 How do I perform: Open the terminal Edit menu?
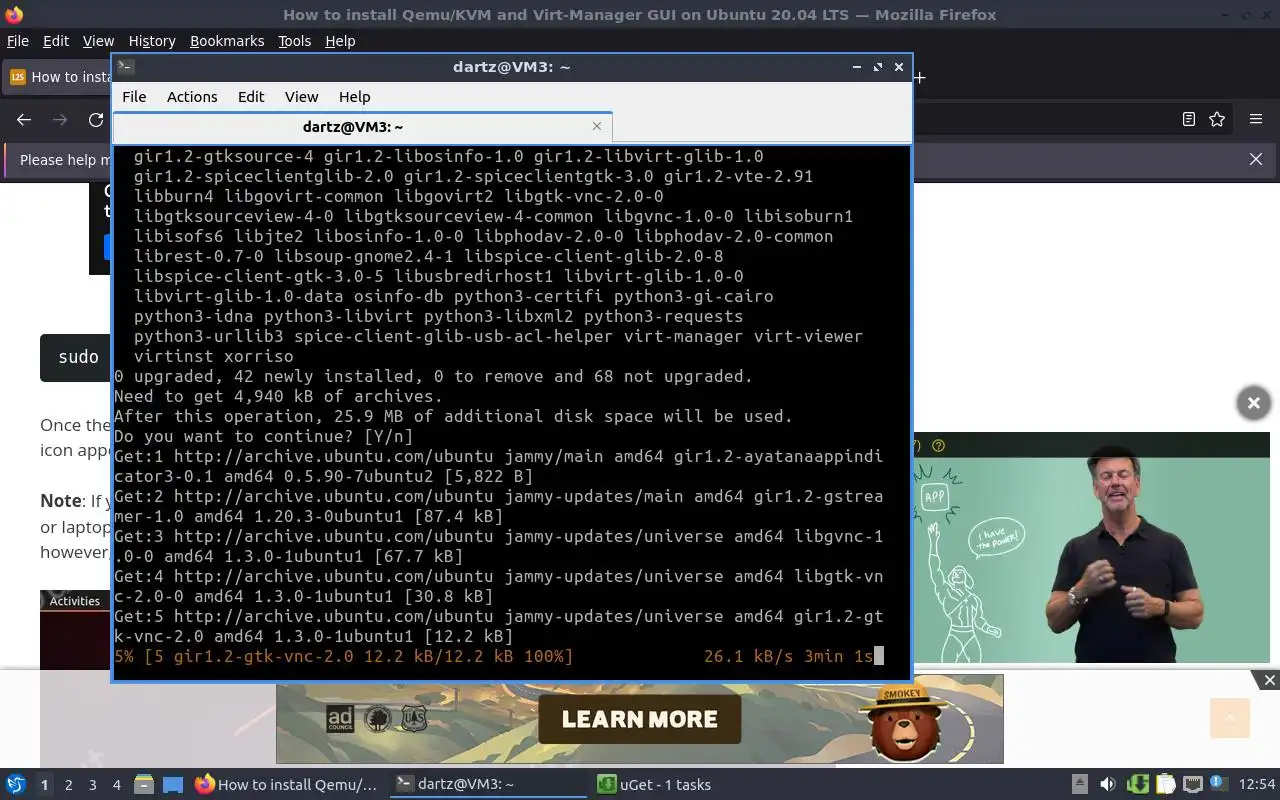251,97
